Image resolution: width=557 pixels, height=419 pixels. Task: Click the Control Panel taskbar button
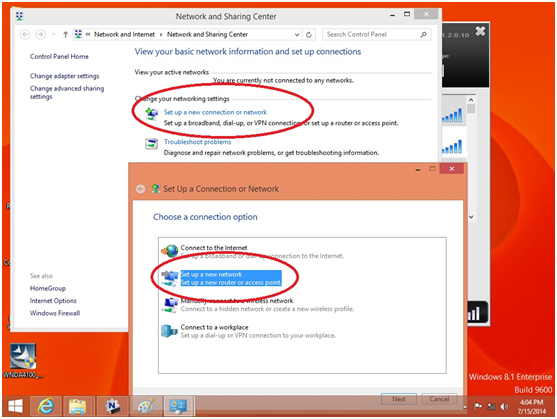[178, 406]
